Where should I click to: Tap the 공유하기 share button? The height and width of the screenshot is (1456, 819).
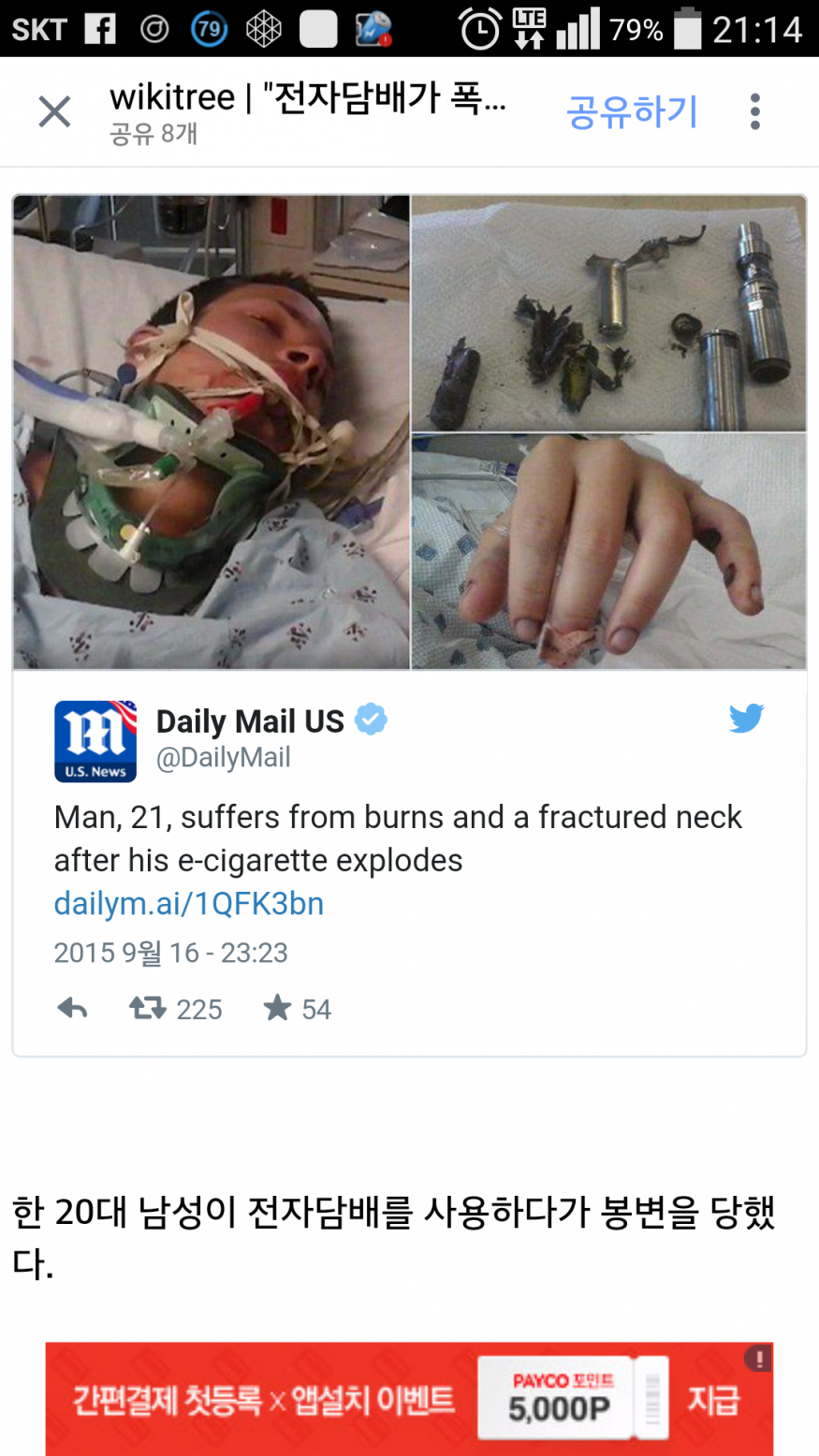633,111
